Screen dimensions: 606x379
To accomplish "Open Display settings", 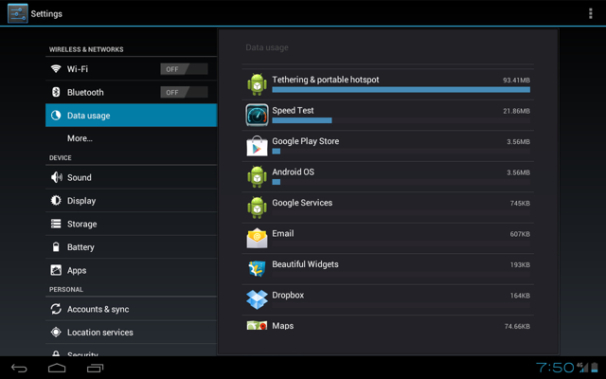I will pos(131,201).
